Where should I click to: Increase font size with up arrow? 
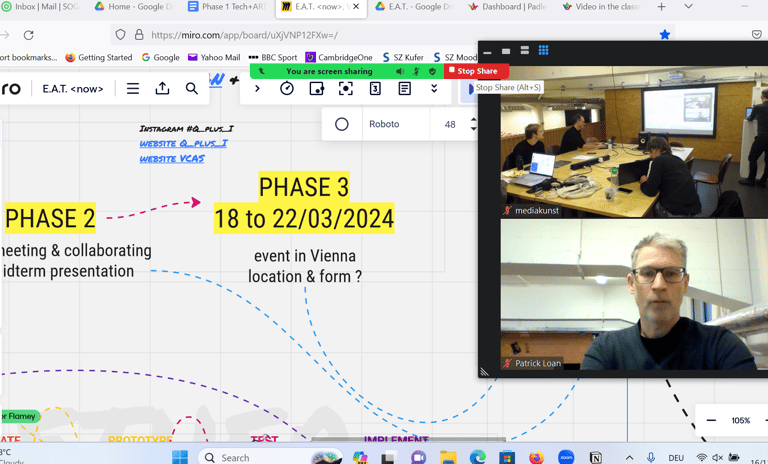[473, 120]
